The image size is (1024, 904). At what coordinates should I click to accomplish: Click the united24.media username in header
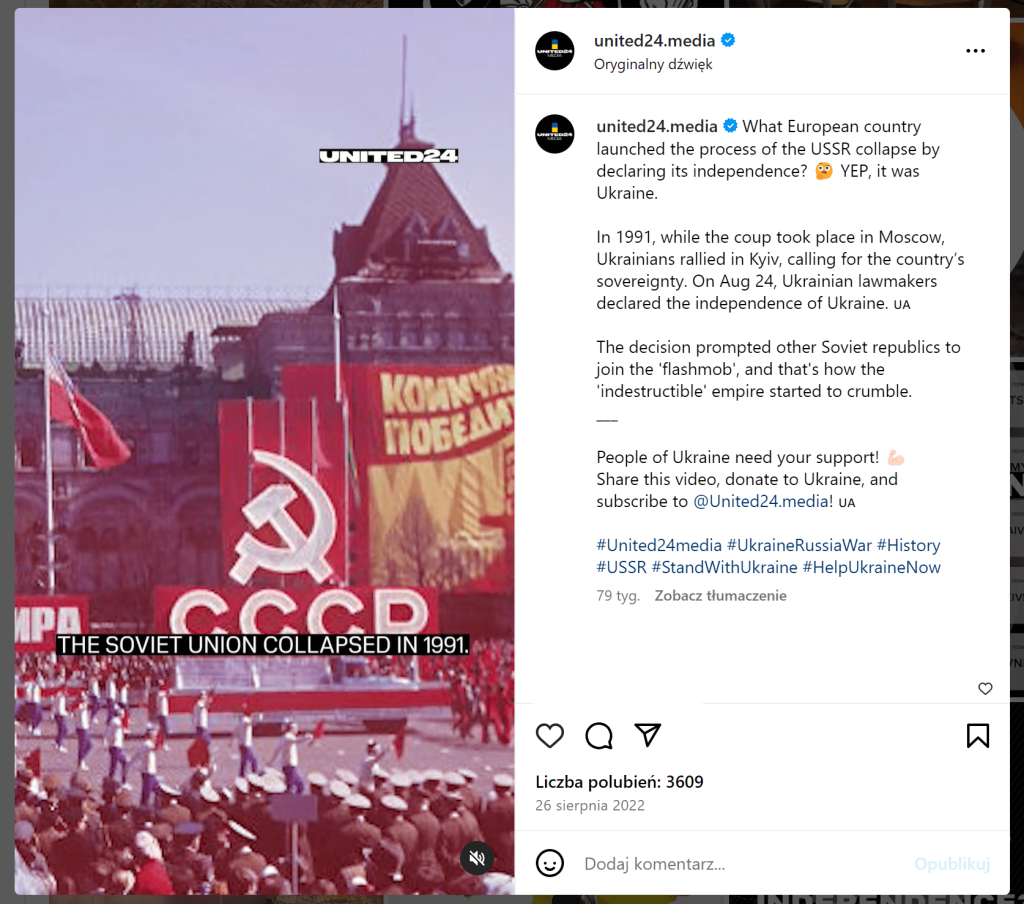coord(654,40)
